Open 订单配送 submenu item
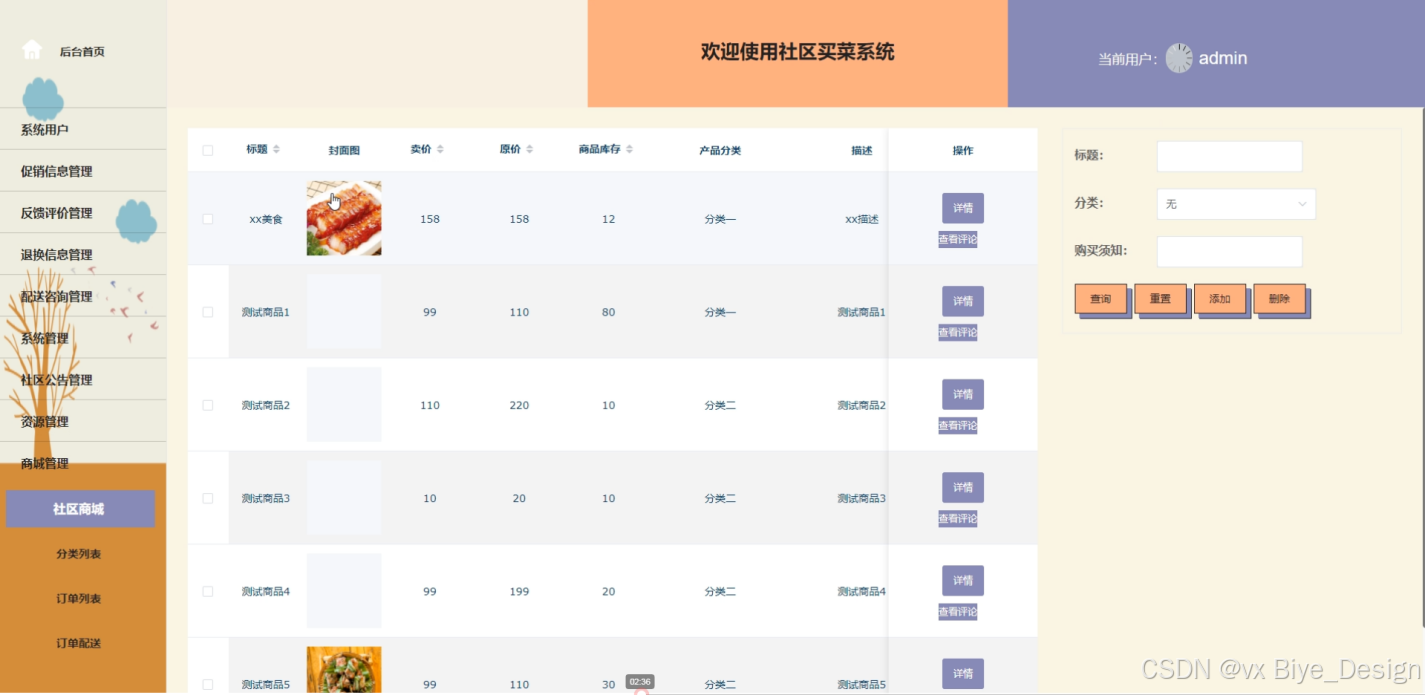 (x=80, y=643)
